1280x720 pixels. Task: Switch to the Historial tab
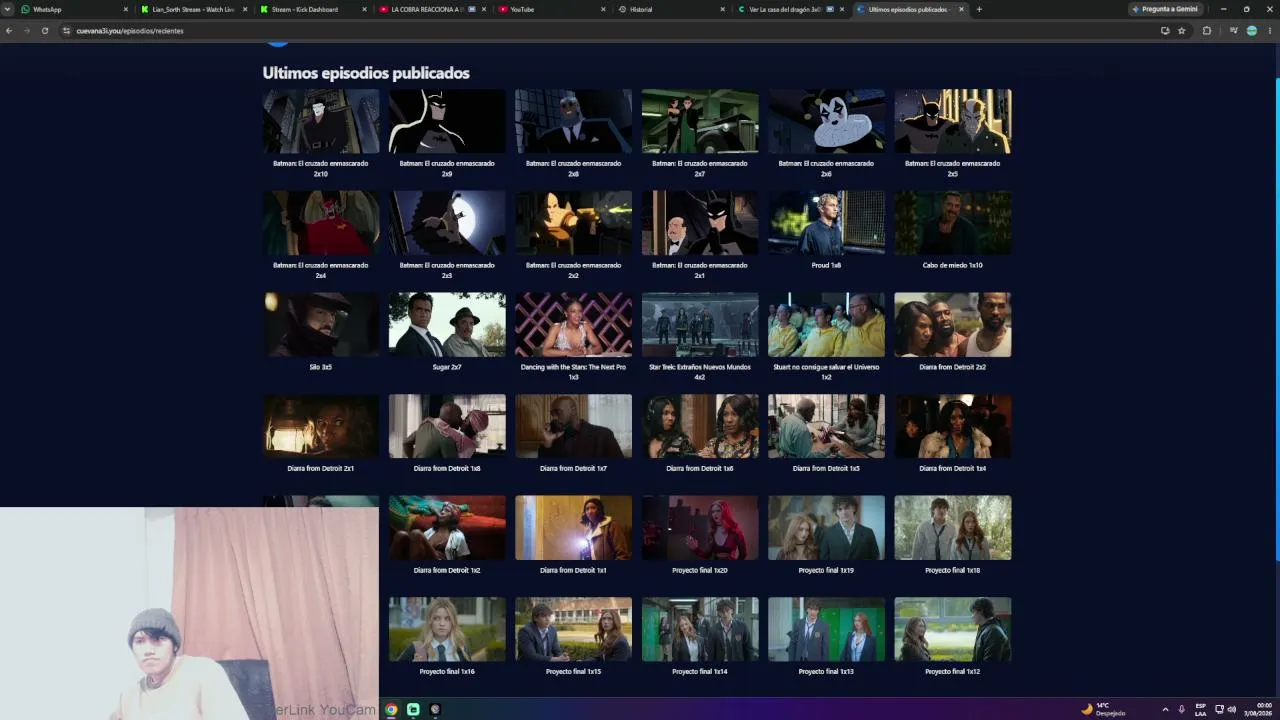point(671,9)
